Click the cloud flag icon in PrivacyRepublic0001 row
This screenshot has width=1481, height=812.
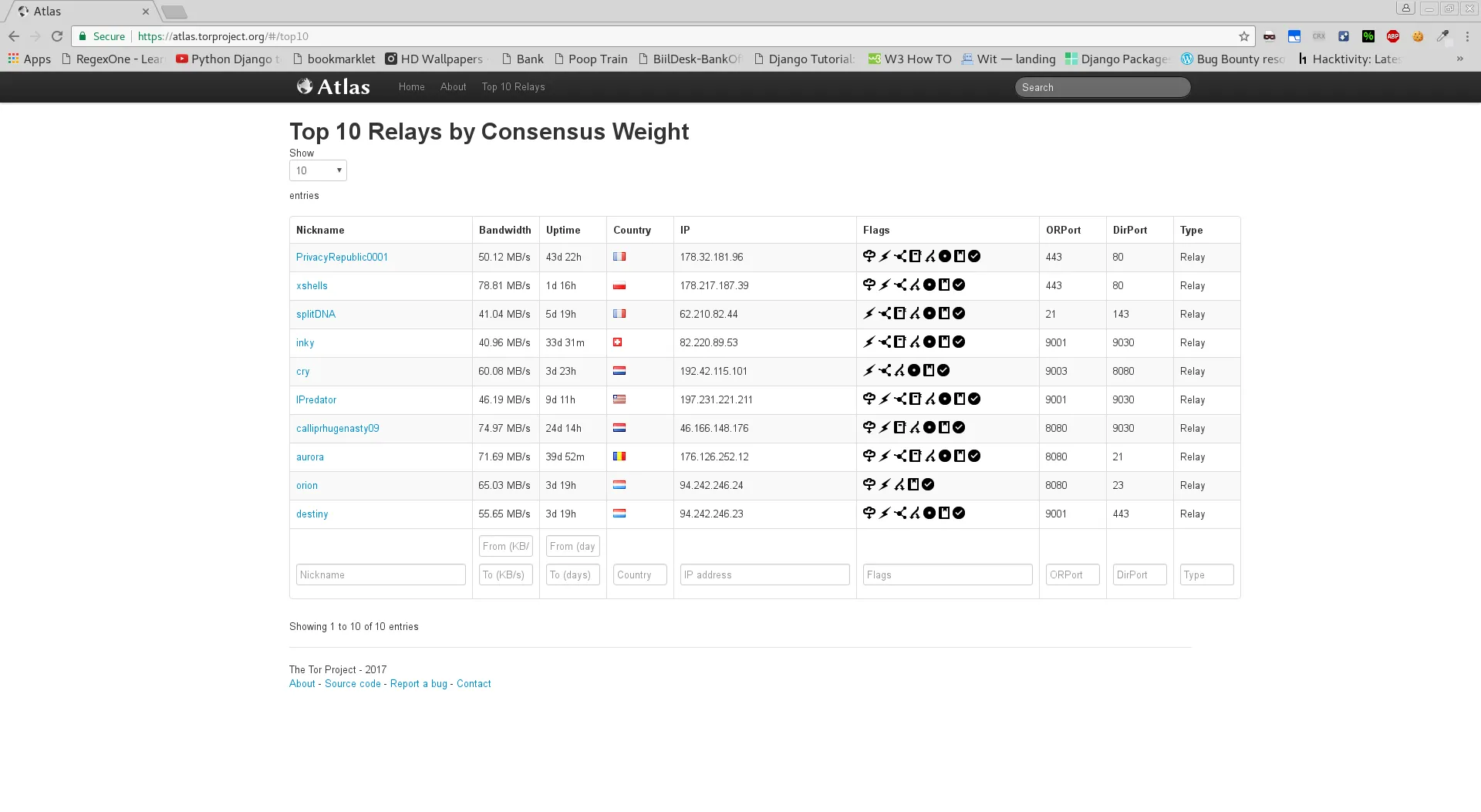pos(869,256)
